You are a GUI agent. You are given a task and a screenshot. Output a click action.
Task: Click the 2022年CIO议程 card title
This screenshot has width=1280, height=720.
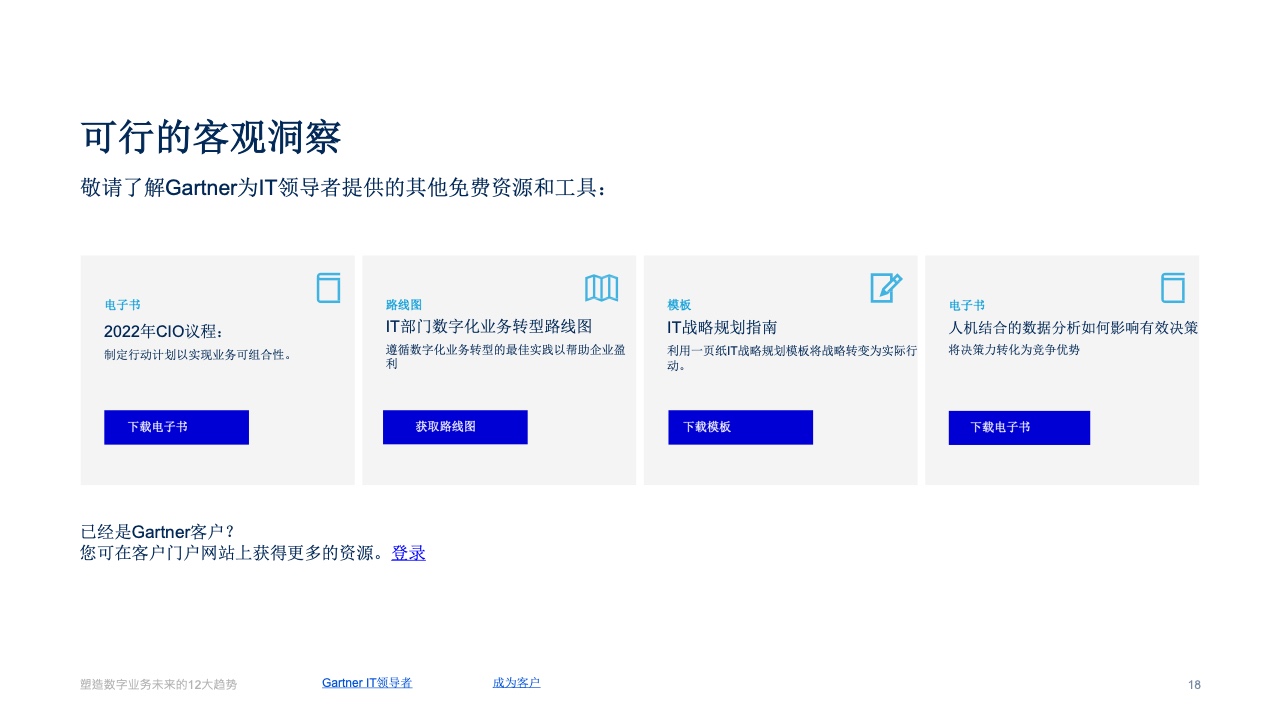pos(165,332)
